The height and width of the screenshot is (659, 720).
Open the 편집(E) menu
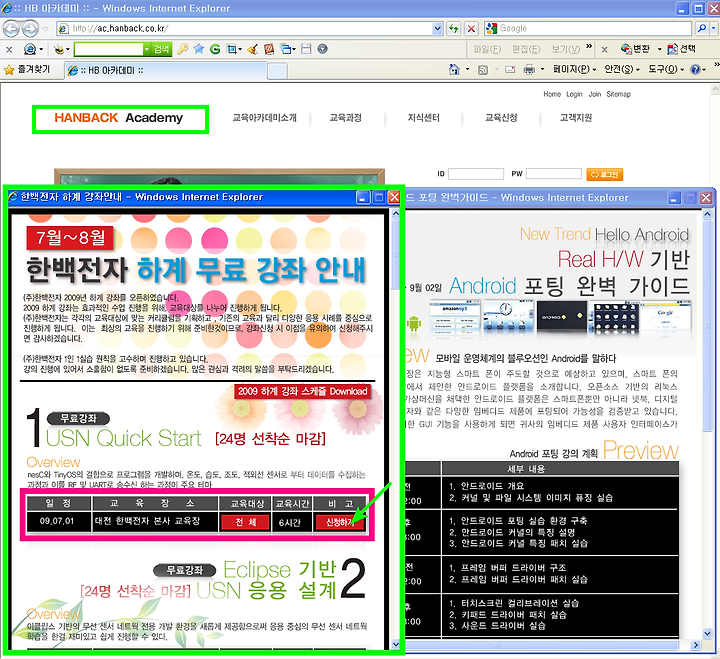point(526,49)
